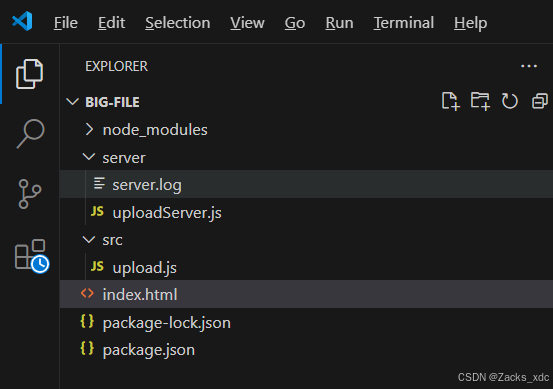Open the View menu

pos(247,23)
